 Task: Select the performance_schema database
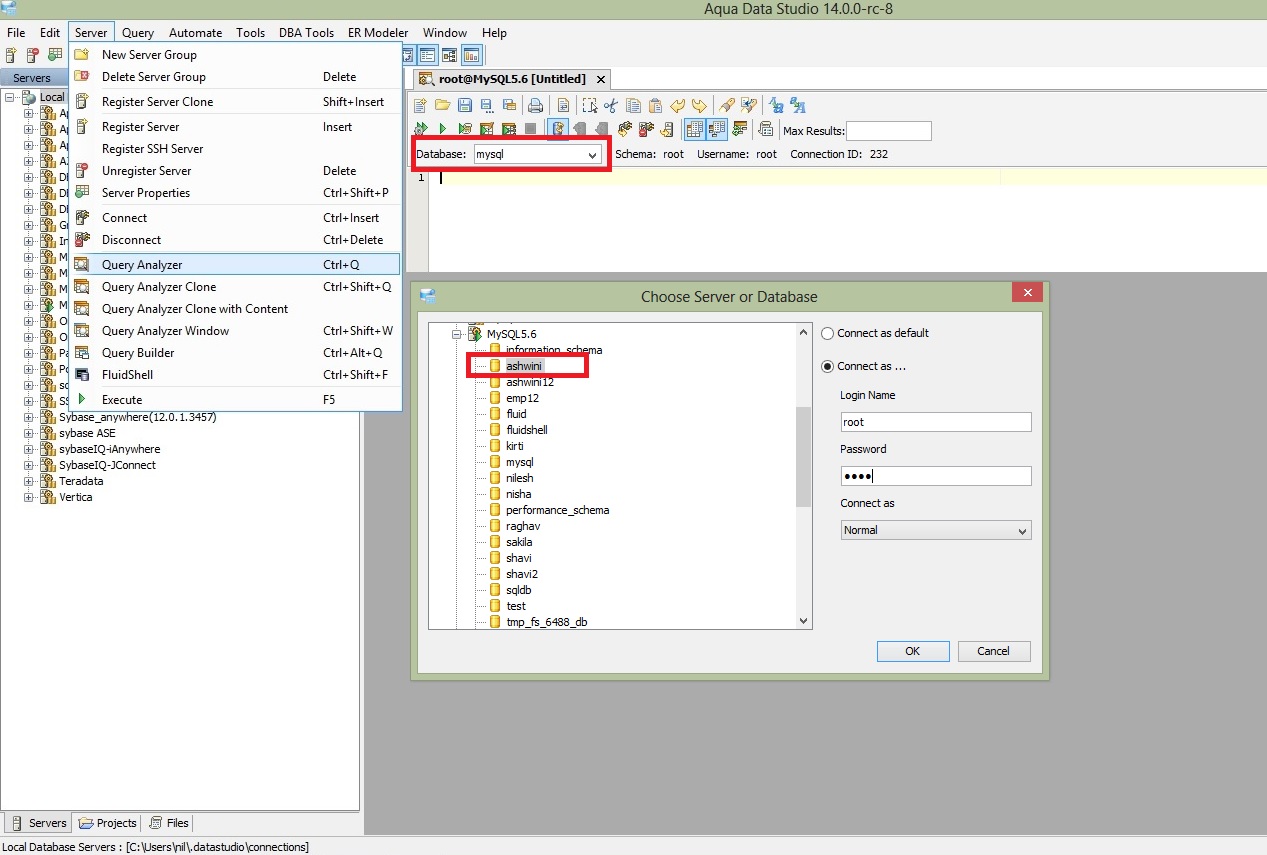tap(557, 510)
